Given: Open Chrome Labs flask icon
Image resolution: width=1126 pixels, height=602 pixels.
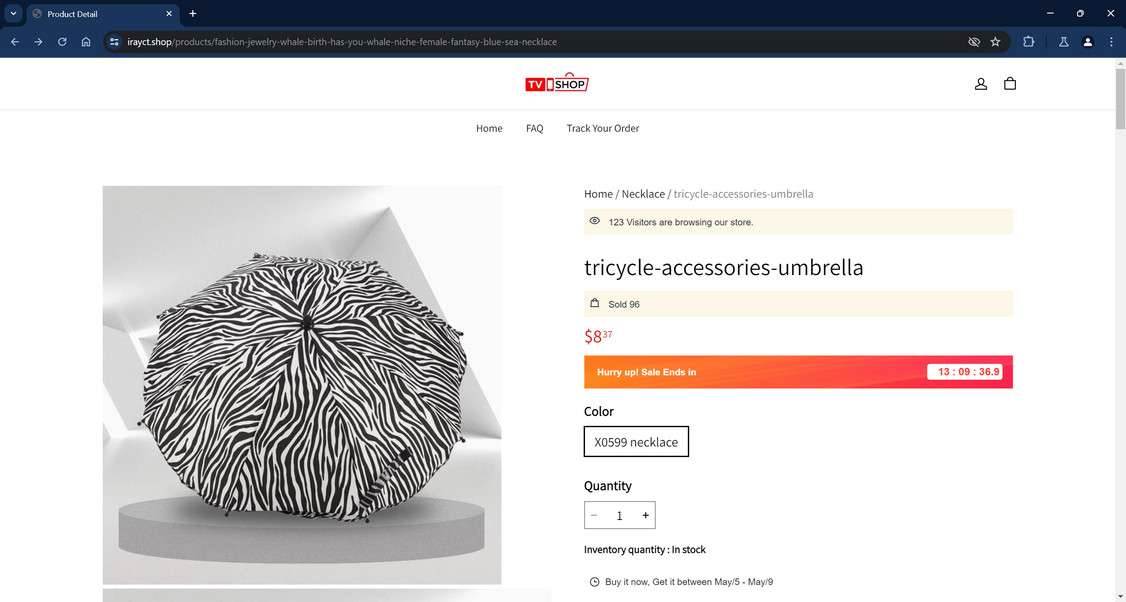Looking at the screenshot, I should 1064,42.
